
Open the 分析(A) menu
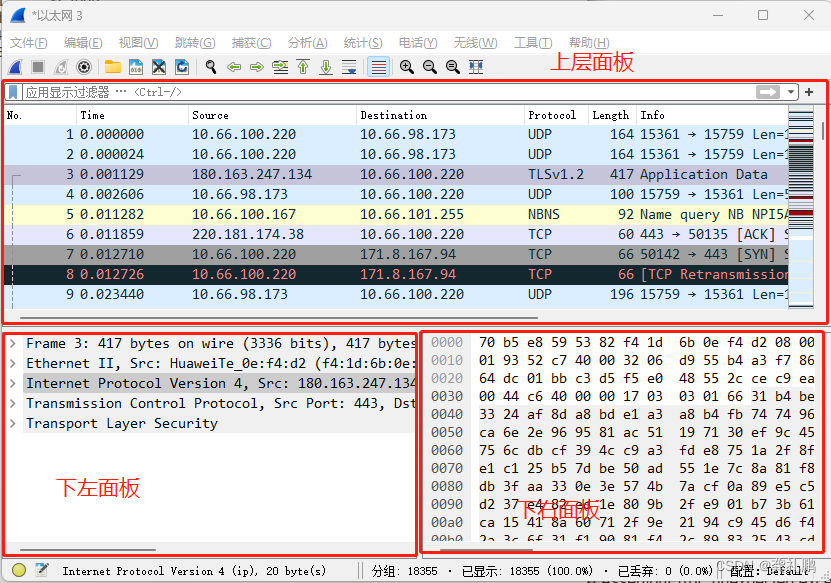click(x=307, y=43)
